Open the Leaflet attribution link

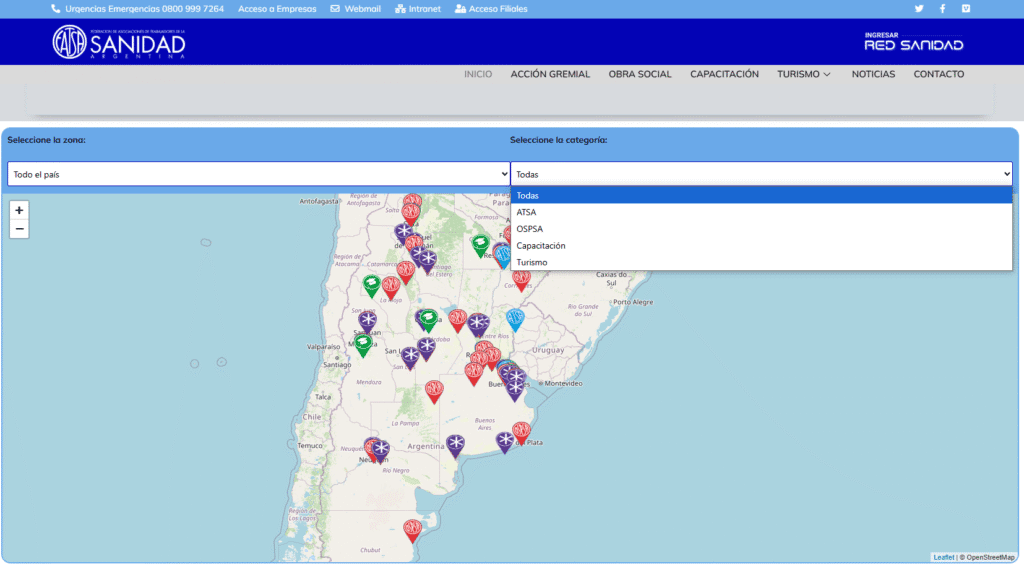944,557
